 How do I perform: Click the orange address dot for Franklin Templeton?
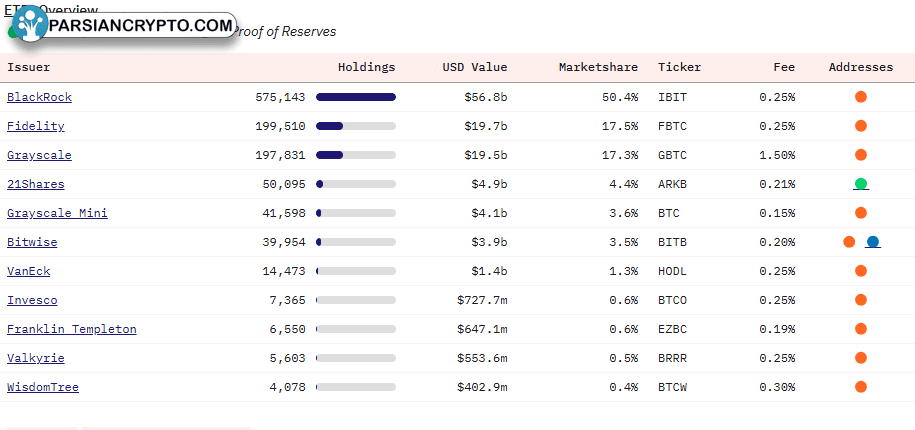click(861, 329)
